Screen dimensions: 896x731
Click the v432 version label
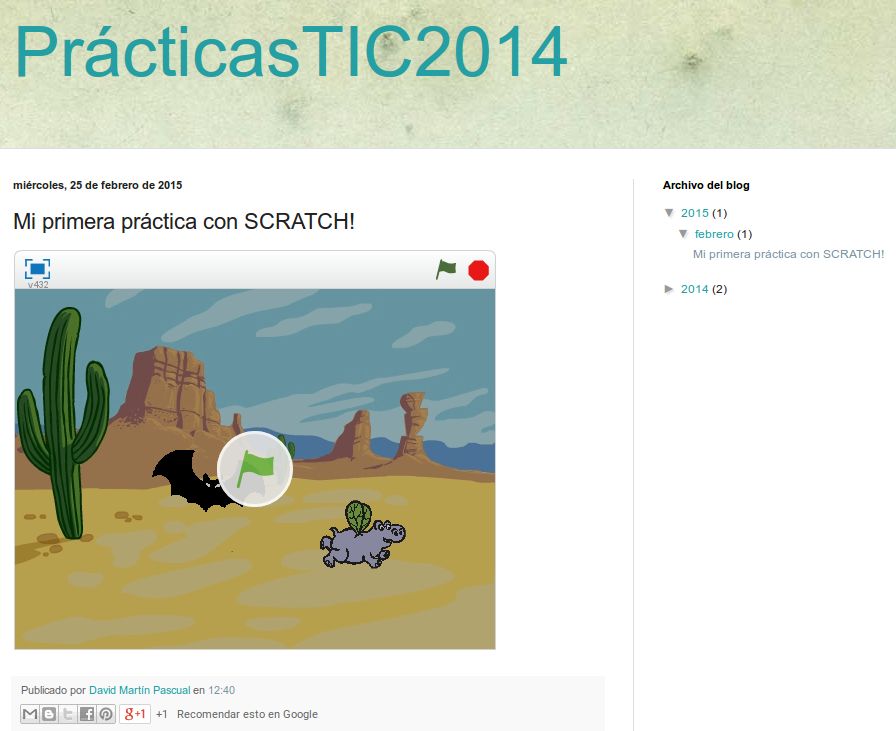tap(38, 285)
